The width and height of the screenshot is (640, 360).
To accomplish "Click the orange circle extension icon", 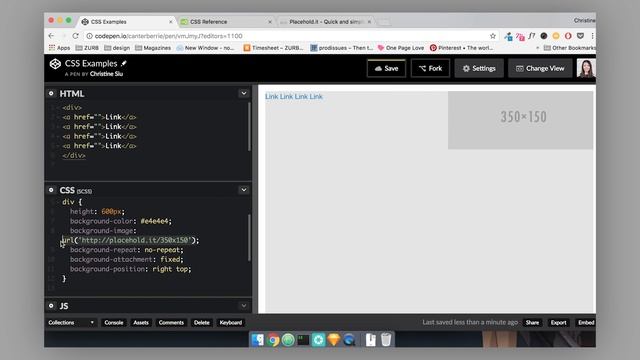I will point(556,36).
